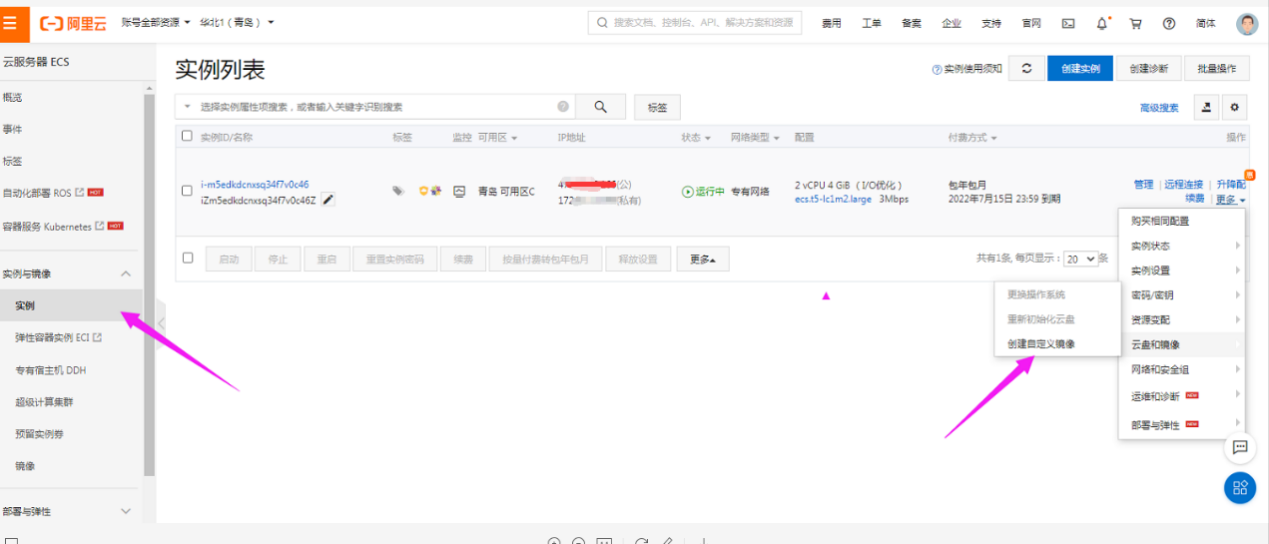Open the 资源变配 submenu
This screenshot has height=544, width=1269.
[x=1181, y=320]
